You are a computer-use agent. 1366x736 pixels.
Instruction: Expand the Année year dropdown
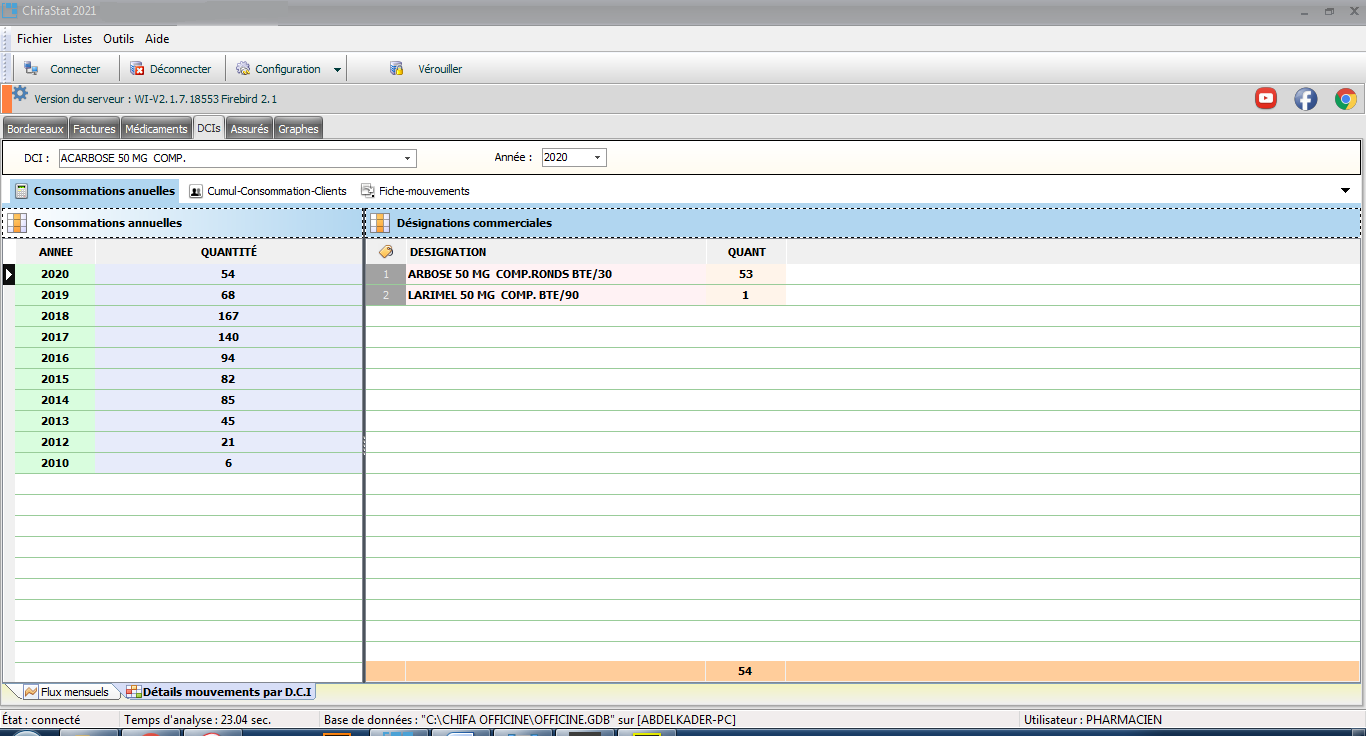pos(597,158)
